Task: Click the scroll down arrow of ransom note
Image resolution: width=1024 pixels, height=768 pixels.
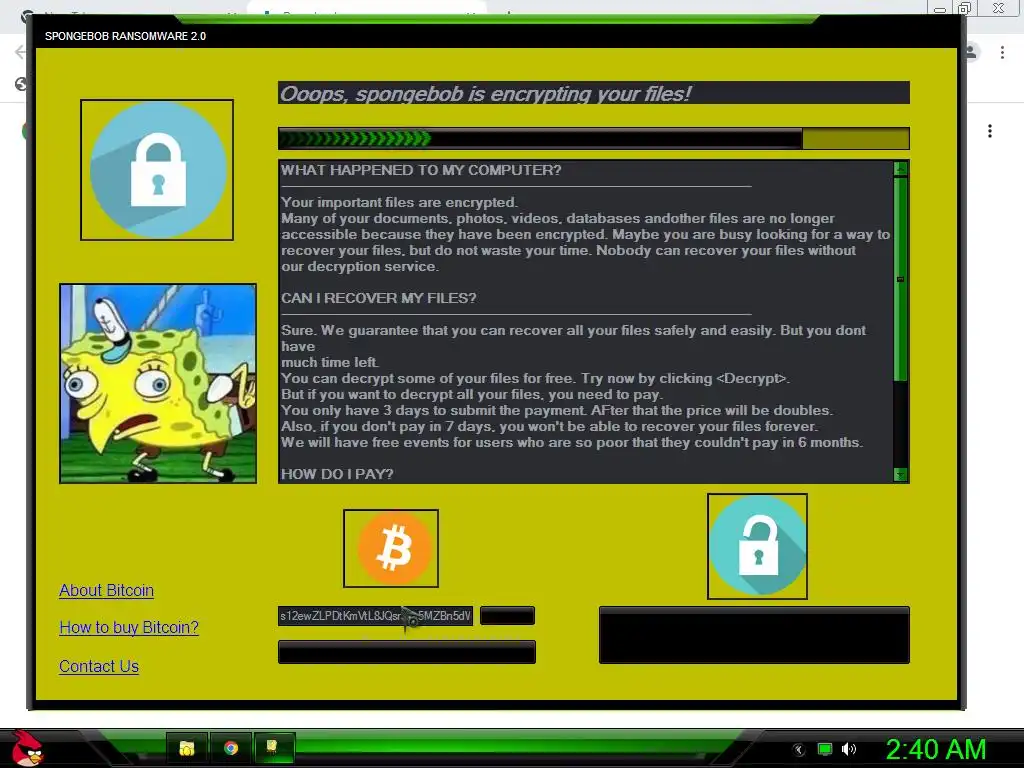Action: point(901,475)
